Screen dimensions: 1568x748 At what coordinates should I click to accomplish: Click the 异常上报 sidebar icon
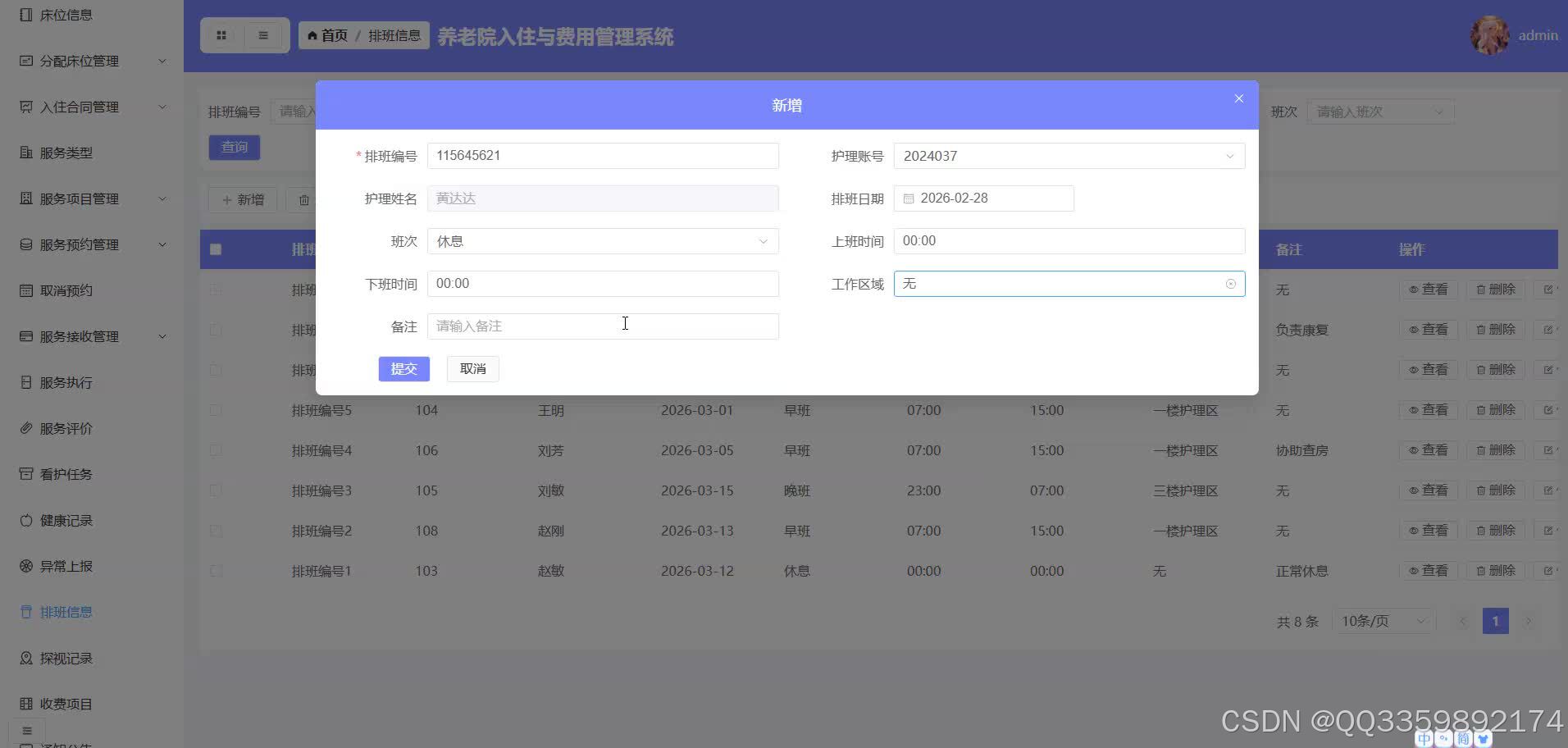[x=26, y=566]
